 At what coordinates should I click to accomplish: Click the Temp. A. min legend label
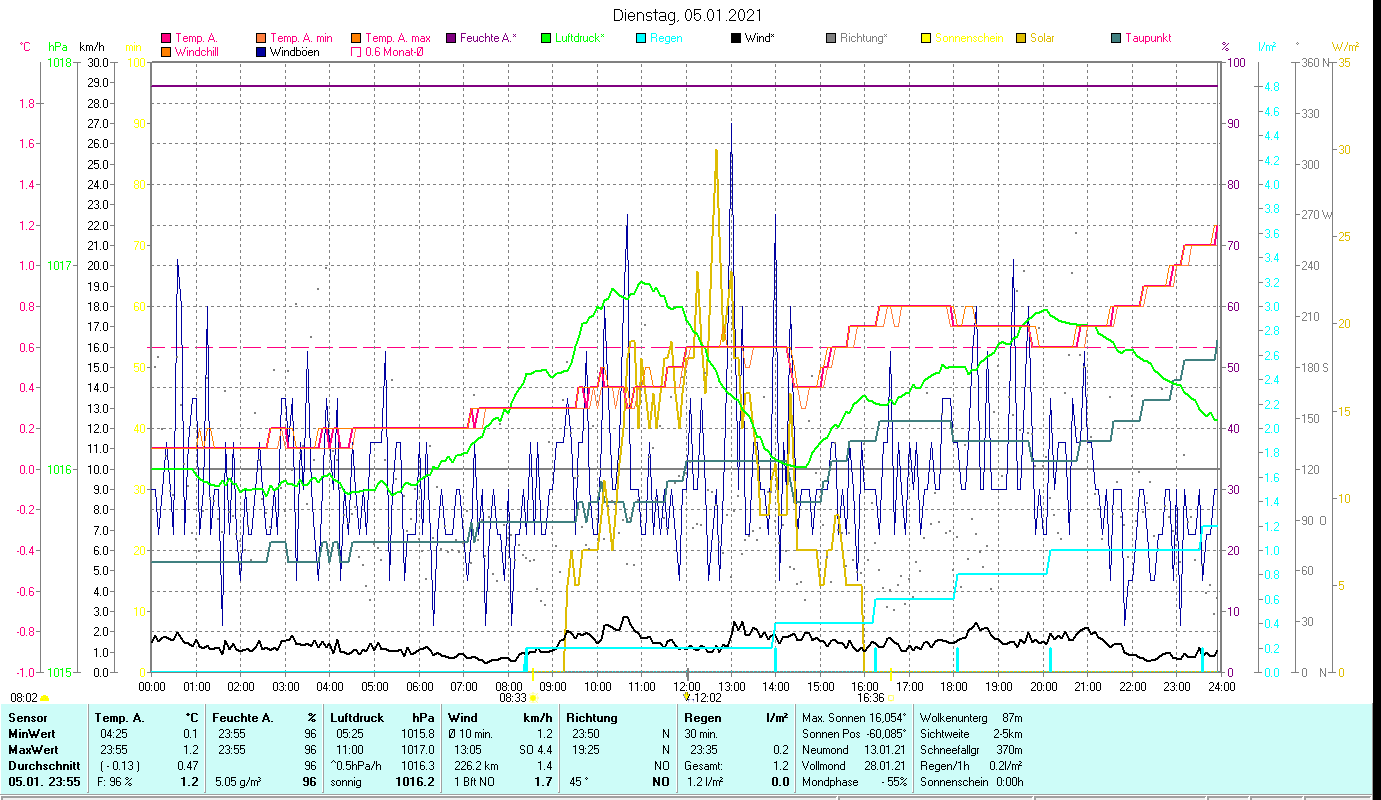click(x=301, y=39)
